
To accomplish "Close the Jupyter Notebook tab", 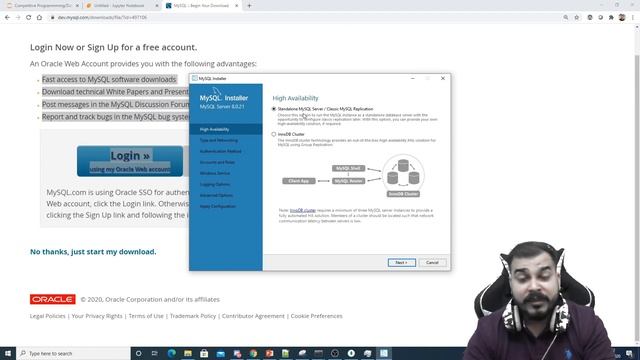I will click(x=157, y=6).
